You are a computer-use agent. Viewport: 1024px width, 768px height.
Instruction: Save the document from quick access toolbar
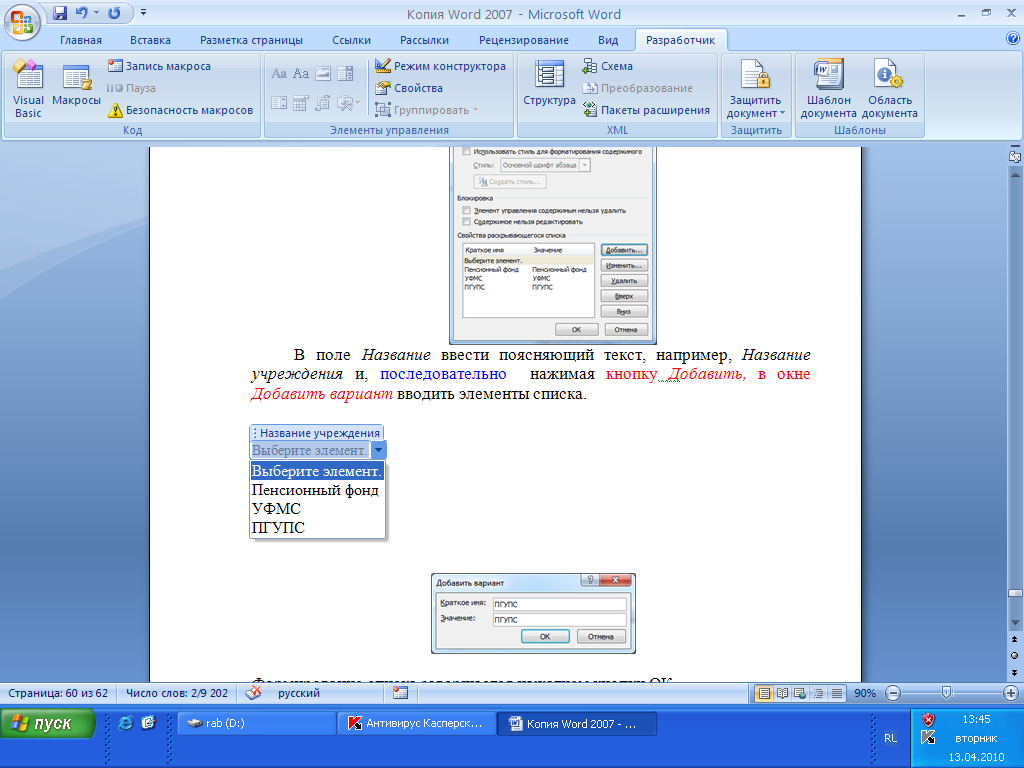click(59, 13)
